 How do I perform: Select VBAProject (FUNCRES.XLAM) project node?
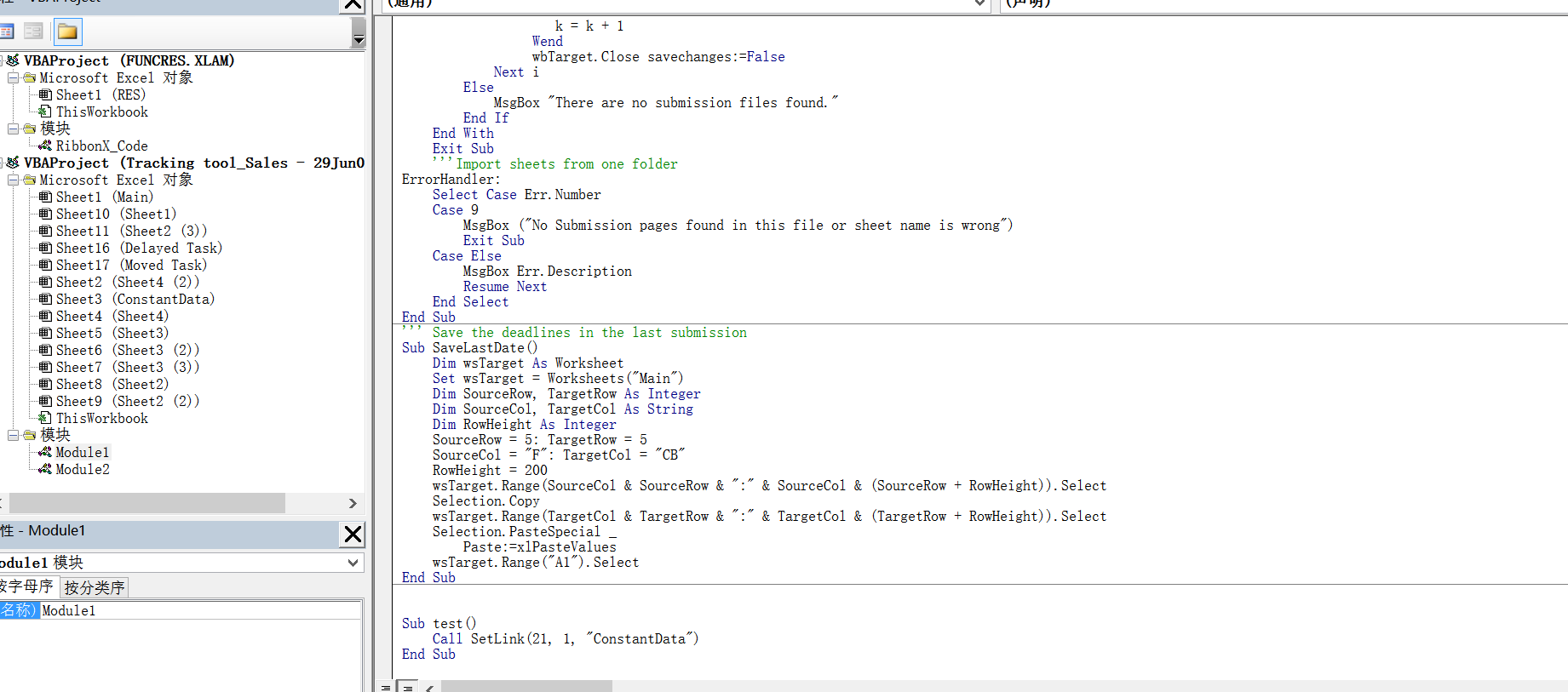click(x=129, y=60)
